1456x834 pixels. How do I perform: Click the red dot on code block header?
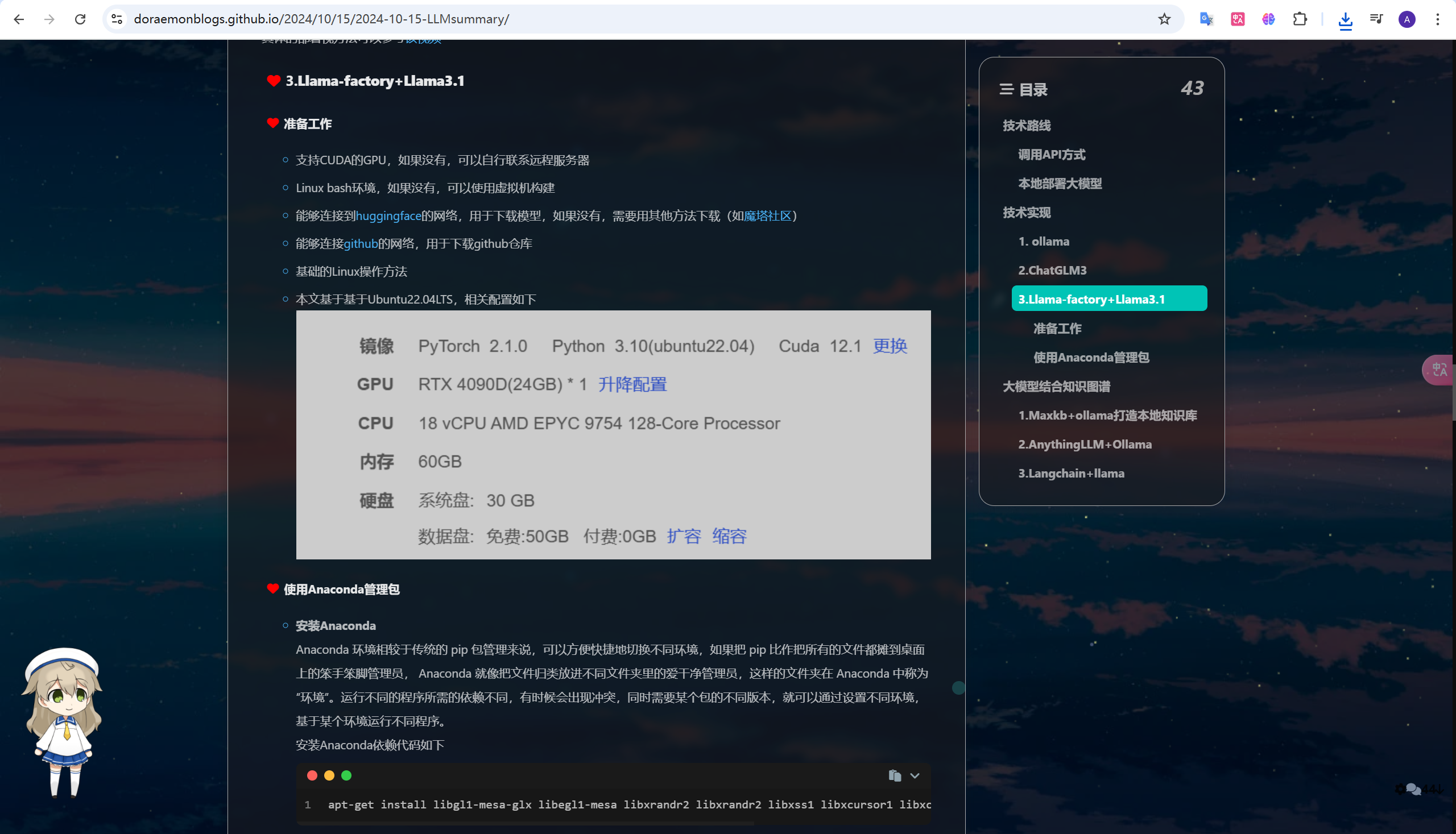(312, 775)
